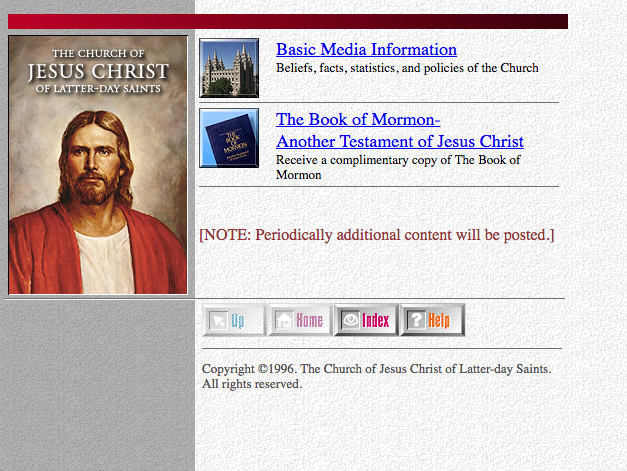Click the question mark icon on Help
The width and height of the screenshot is (627, 471).
(x=416, y=320)
